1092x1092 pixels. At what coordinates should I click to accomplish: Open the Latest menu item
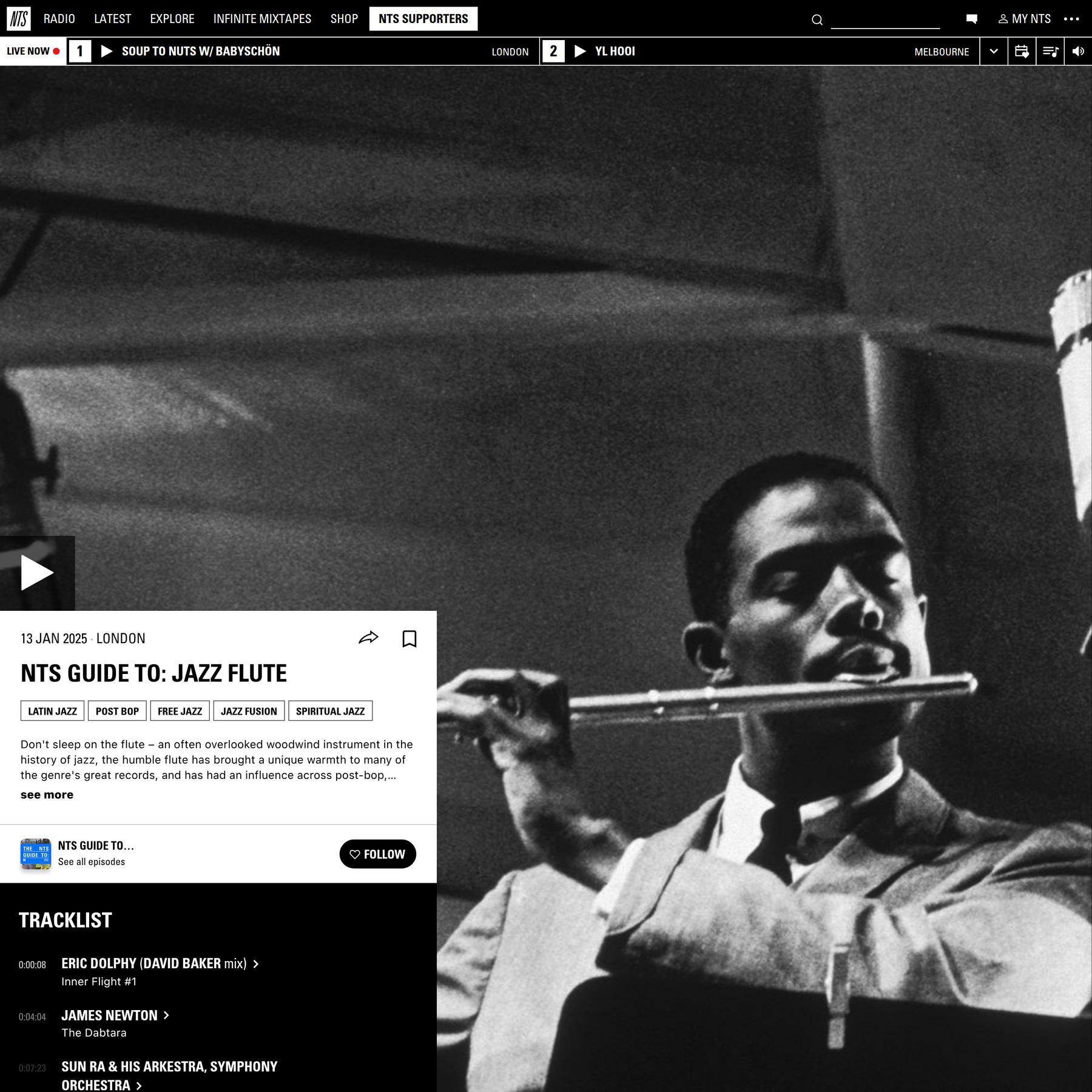point(113,19)
